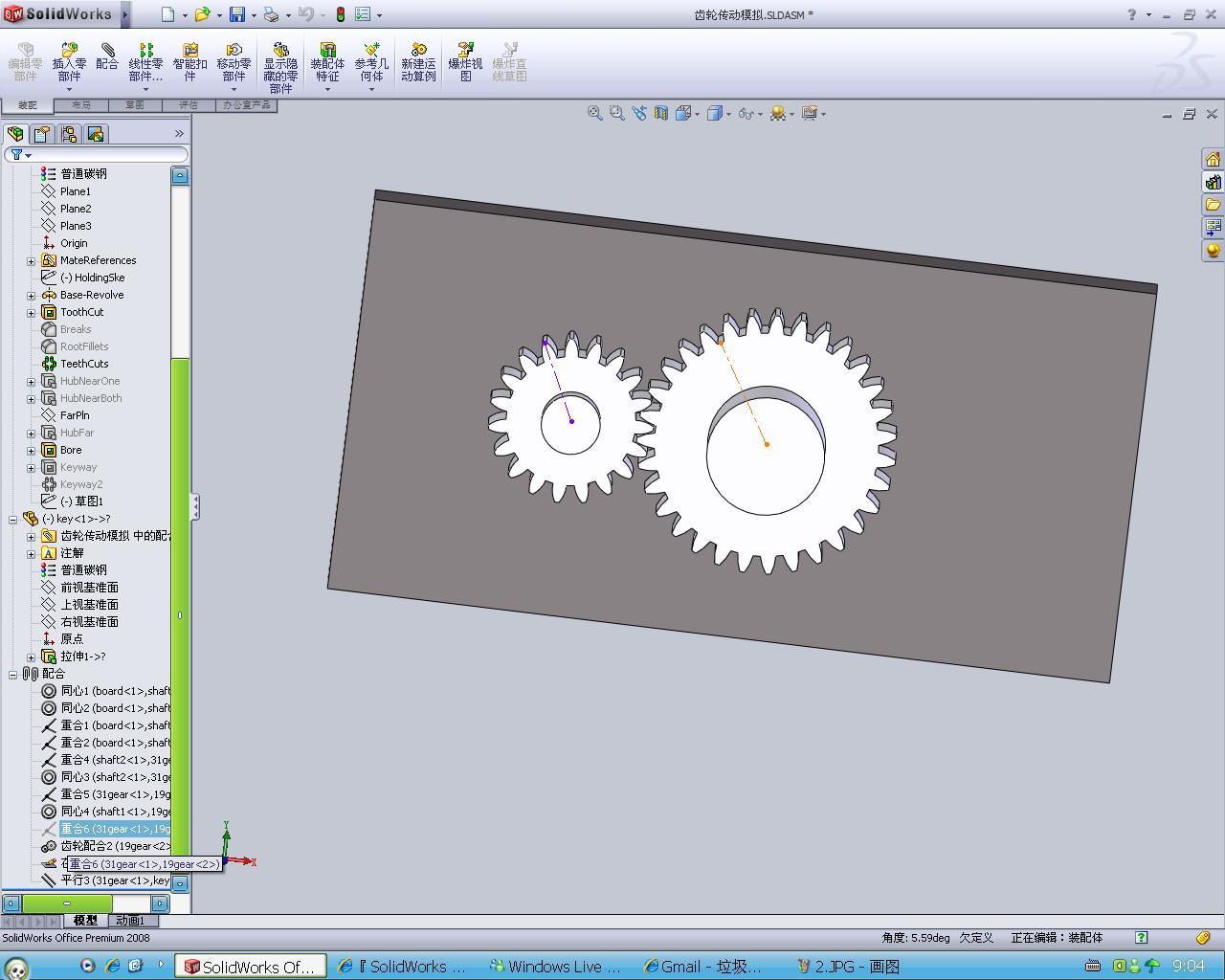This screenshot has height=980, width=1225.
Task: Open the 布局 (Layout) ribbon tab
Action: (x=80, y=105)
